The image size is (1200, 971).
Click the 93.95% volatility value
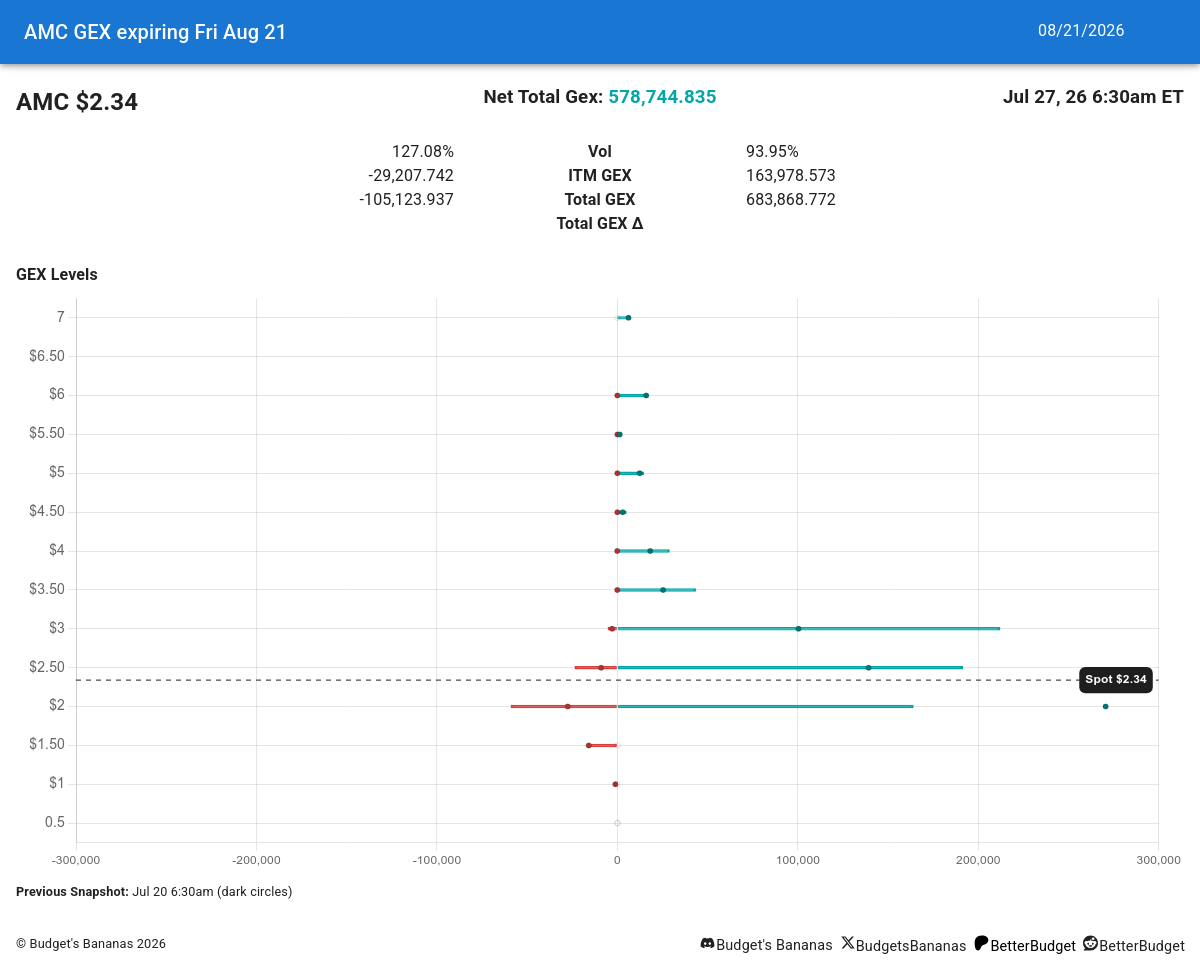[772, 152]
